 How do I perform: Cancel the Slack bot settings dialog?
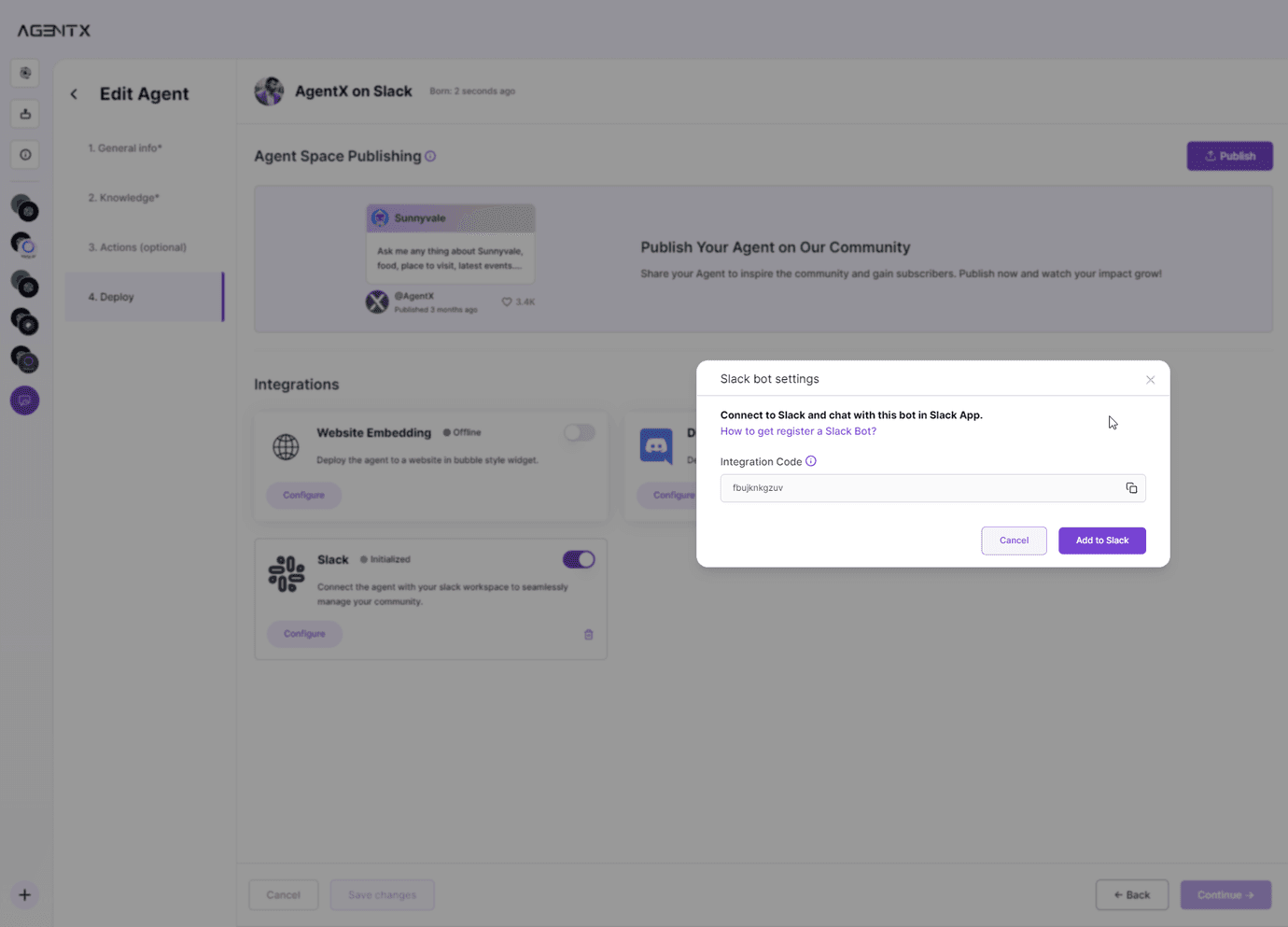pyautogui.click(x=1014, y=541)
